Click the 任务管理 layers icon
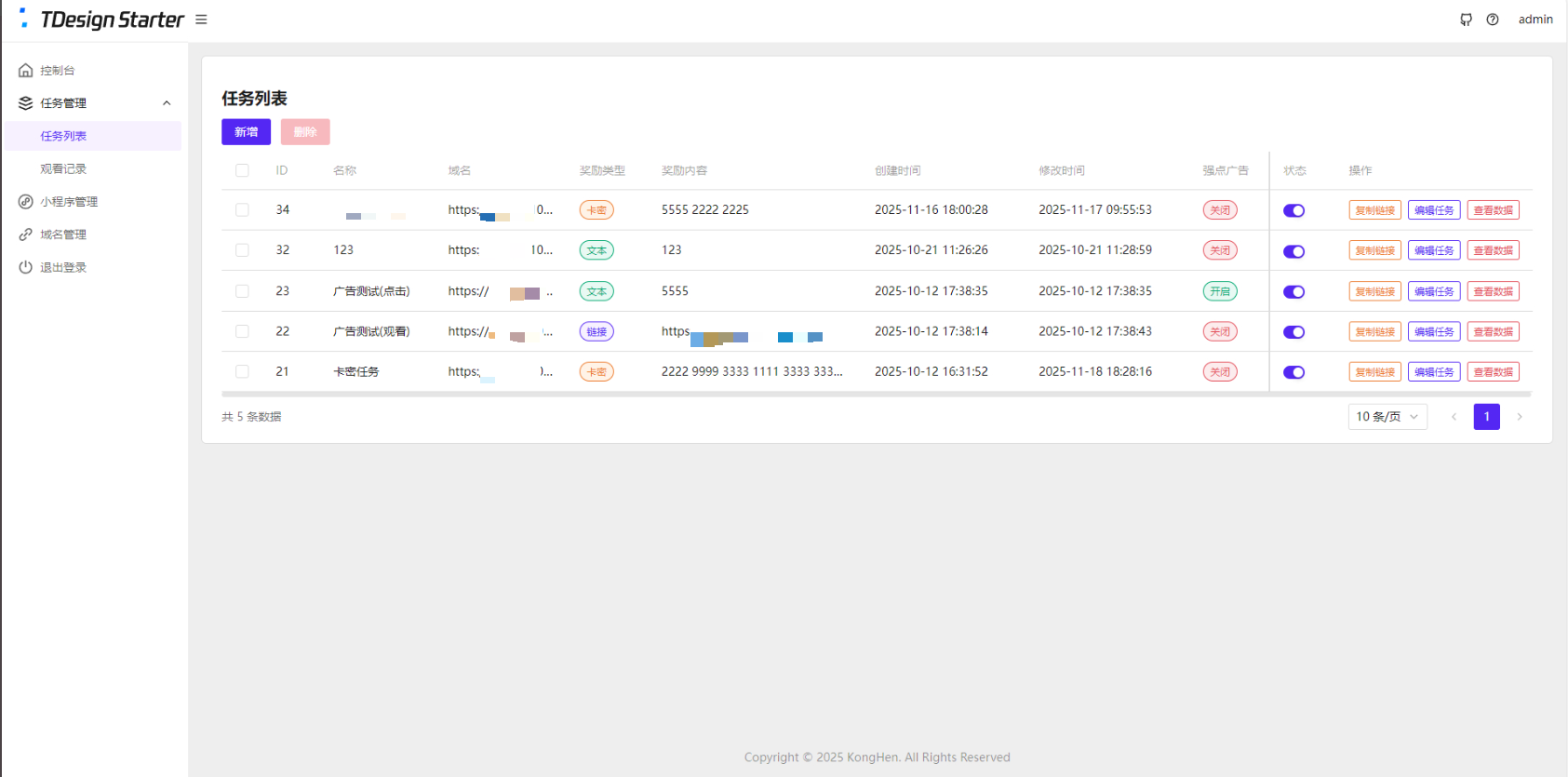 tap(26, 103)
